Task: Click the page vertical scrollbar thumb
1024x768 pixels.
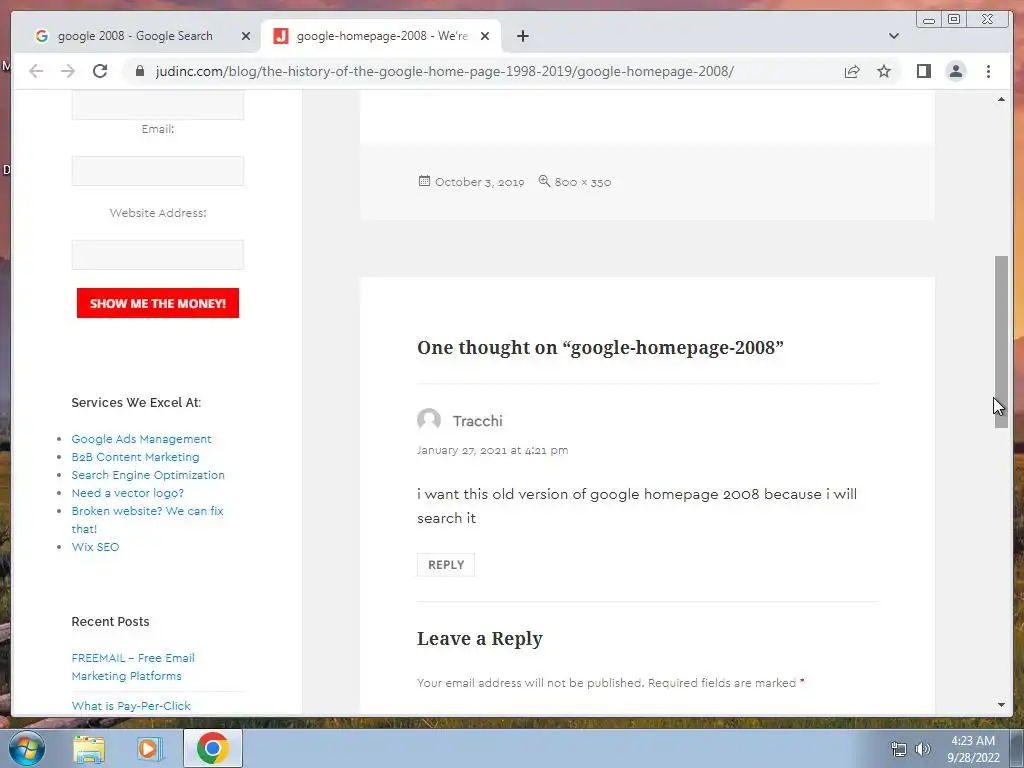Action: [1001, 342]
